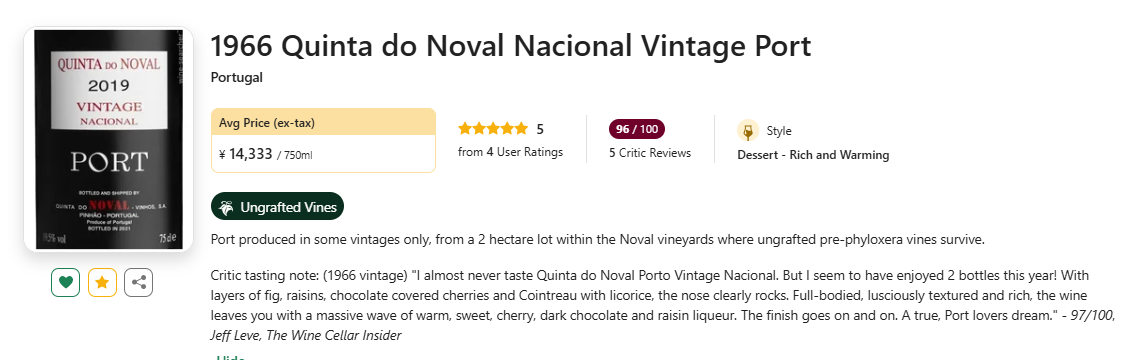Click the Ungrafted Vines tag

pos(277,207)
